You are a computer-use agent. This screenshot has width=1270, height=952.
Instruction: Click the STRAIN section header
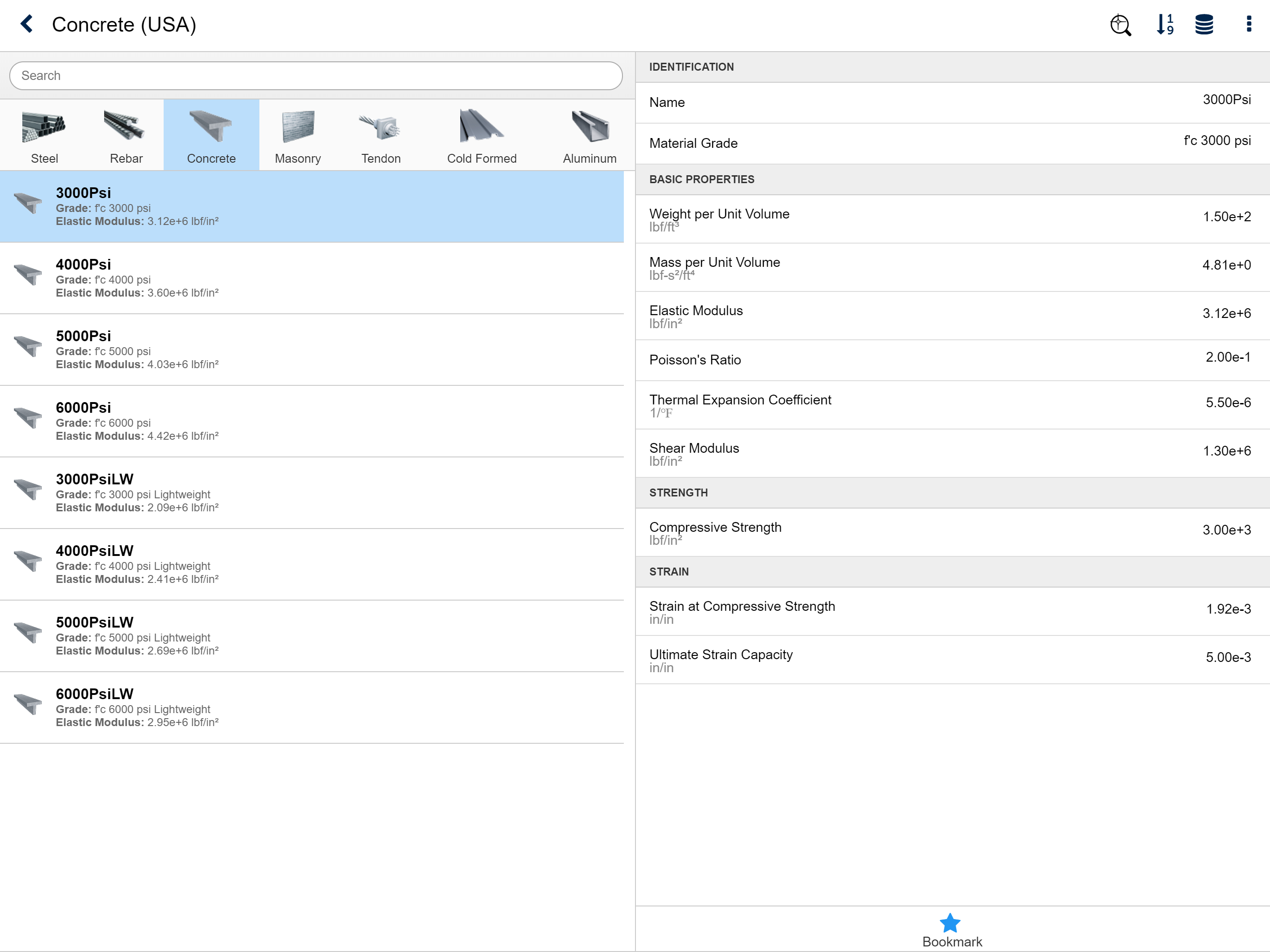952,572
